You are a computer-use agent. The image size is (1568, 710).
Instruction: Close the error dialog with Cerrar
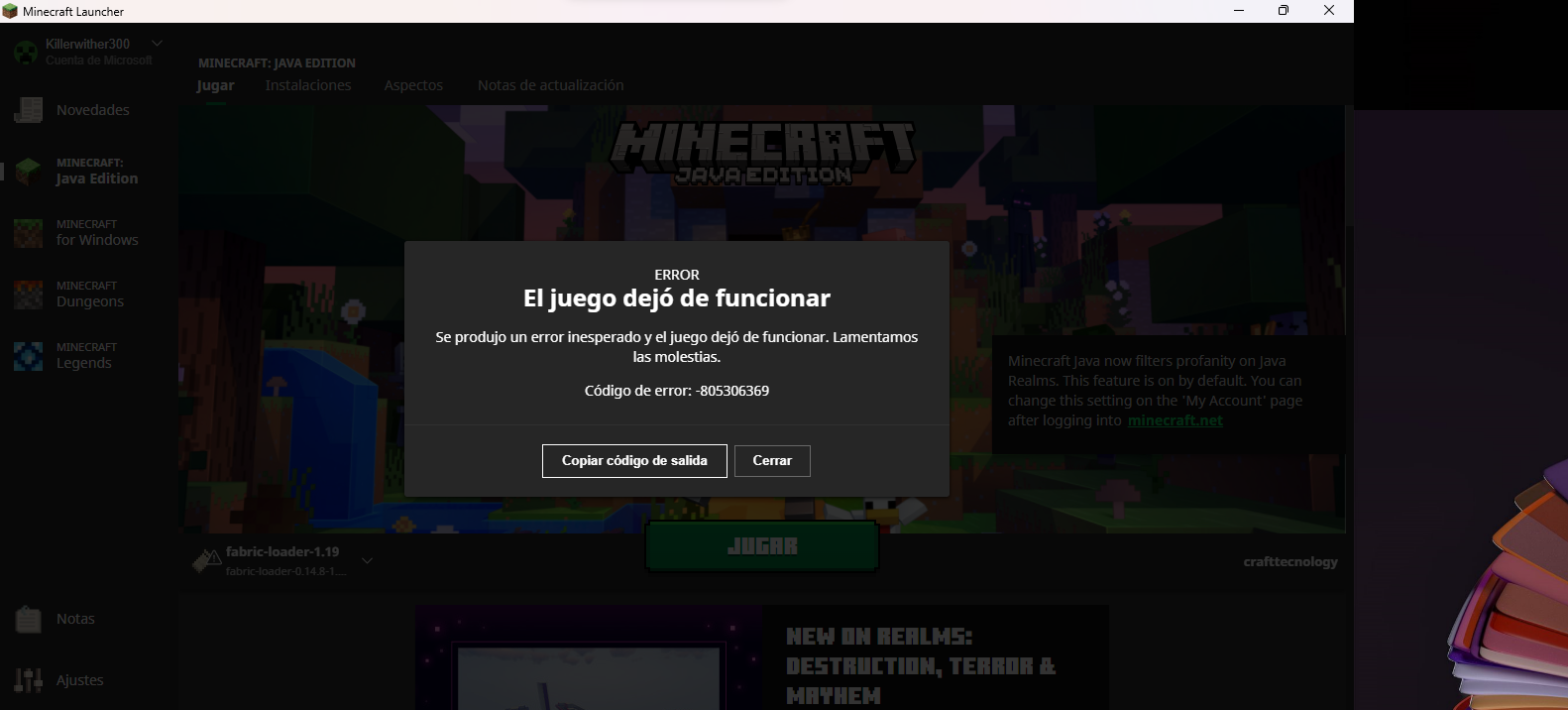(x=772, y=461)
